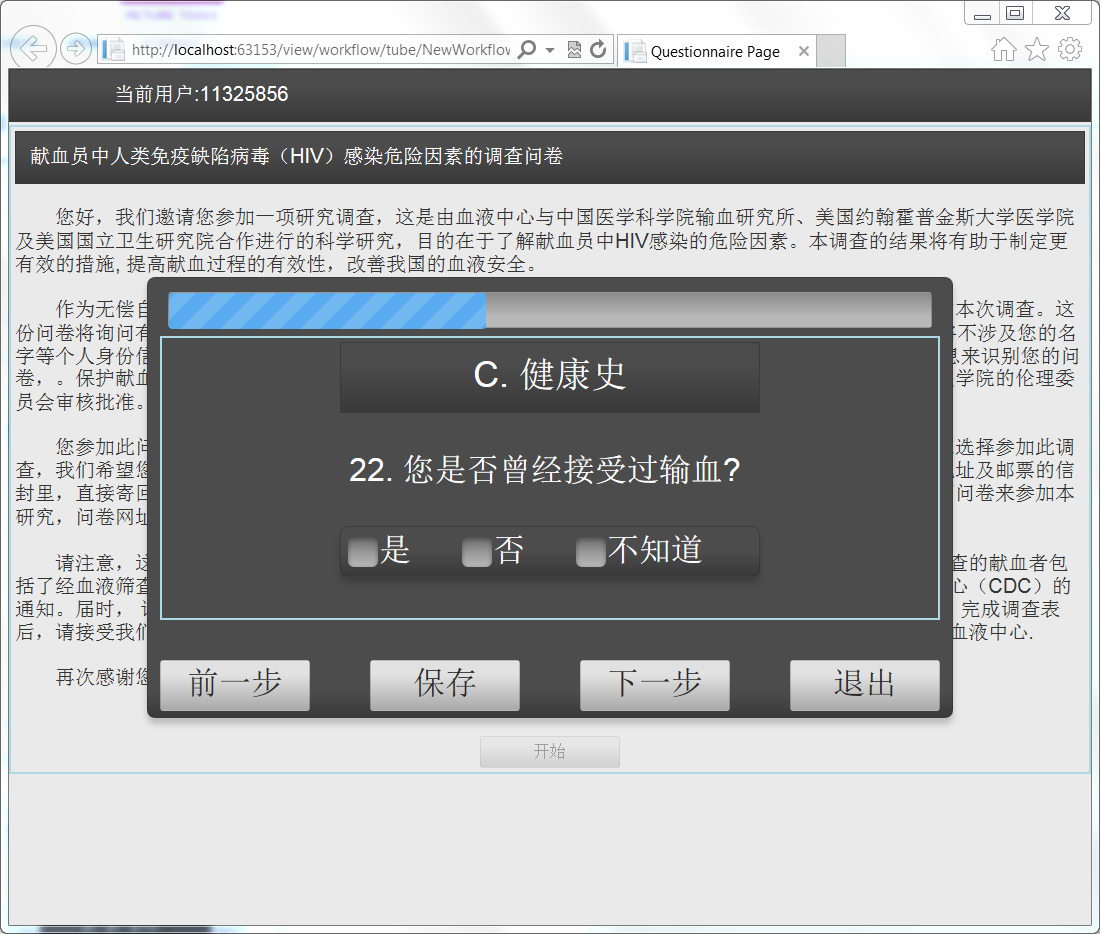Viewport: 1100px width, 934px height.
Task: Click question text 22. 您是否曾经接受过输血?
Action: pos(545,469)
